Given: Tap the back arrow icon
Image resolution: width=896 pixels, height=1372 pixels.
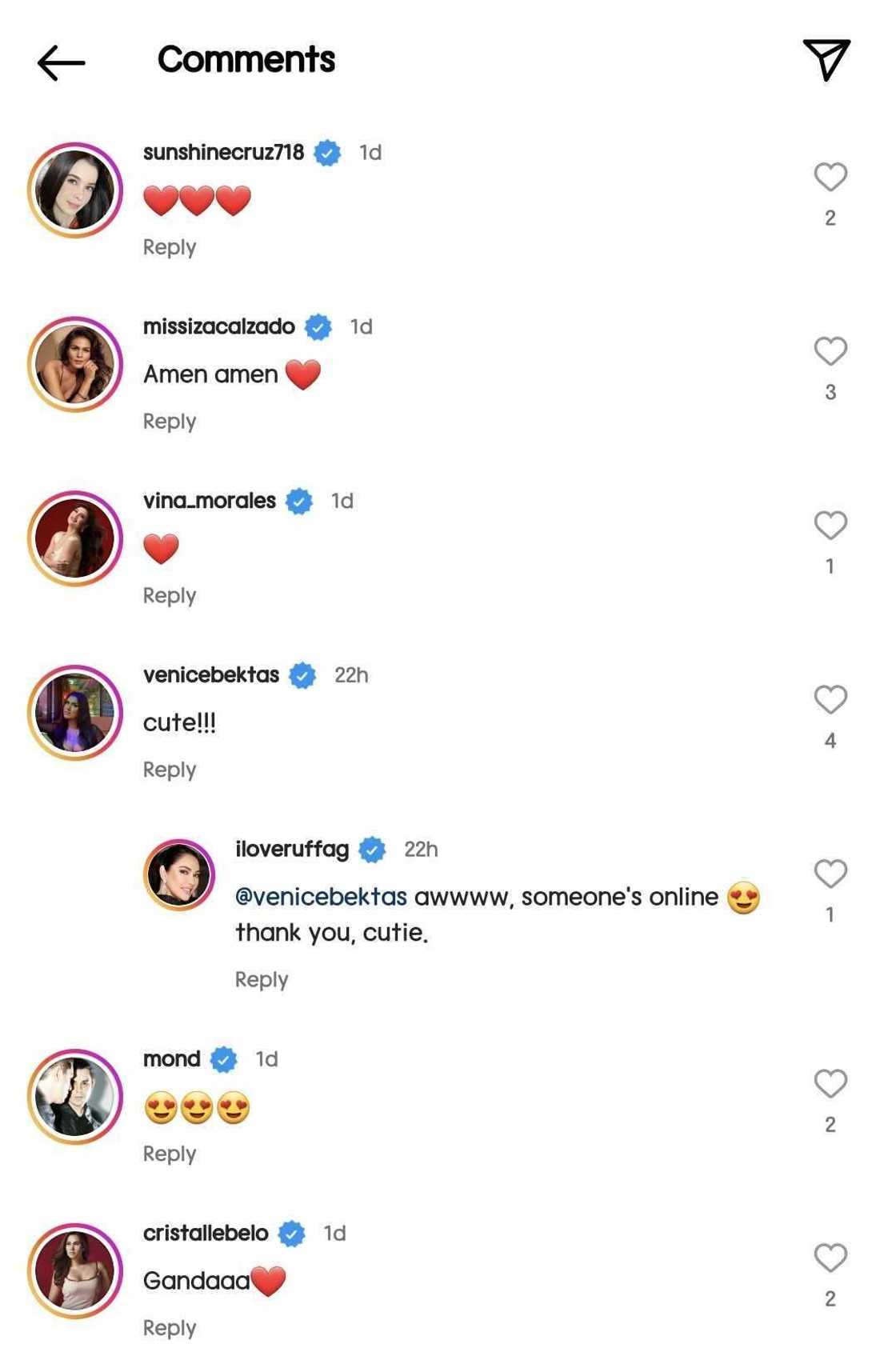Looking at the screenshot, I should pyautogui.click(x=61, y=62).
